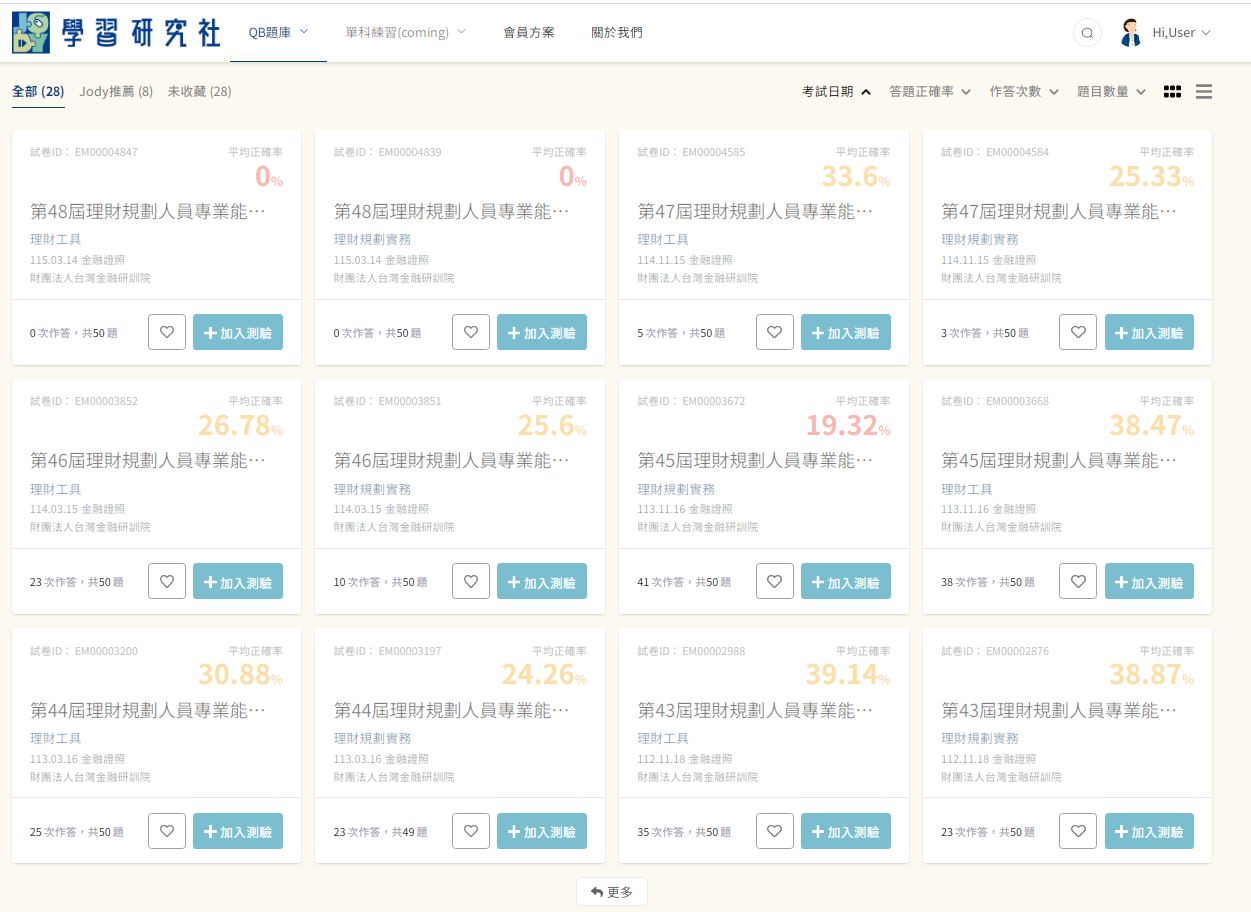1251x912 pixels.
Task: Heart the EM00003851 exam card
Action: 471,582
